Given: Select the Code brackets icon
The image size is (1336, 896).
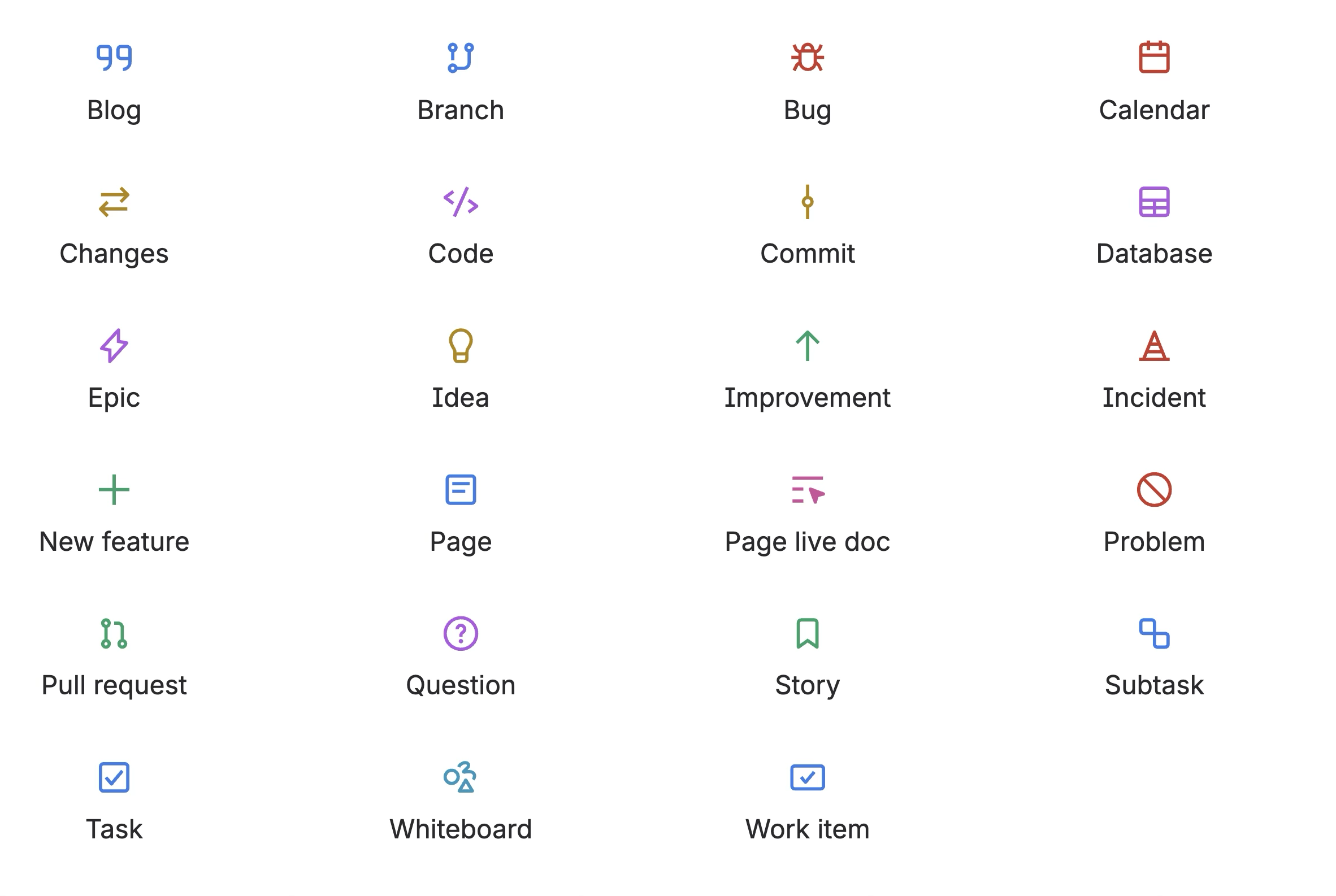Looking at the screenshot, I should click(461, 201).
